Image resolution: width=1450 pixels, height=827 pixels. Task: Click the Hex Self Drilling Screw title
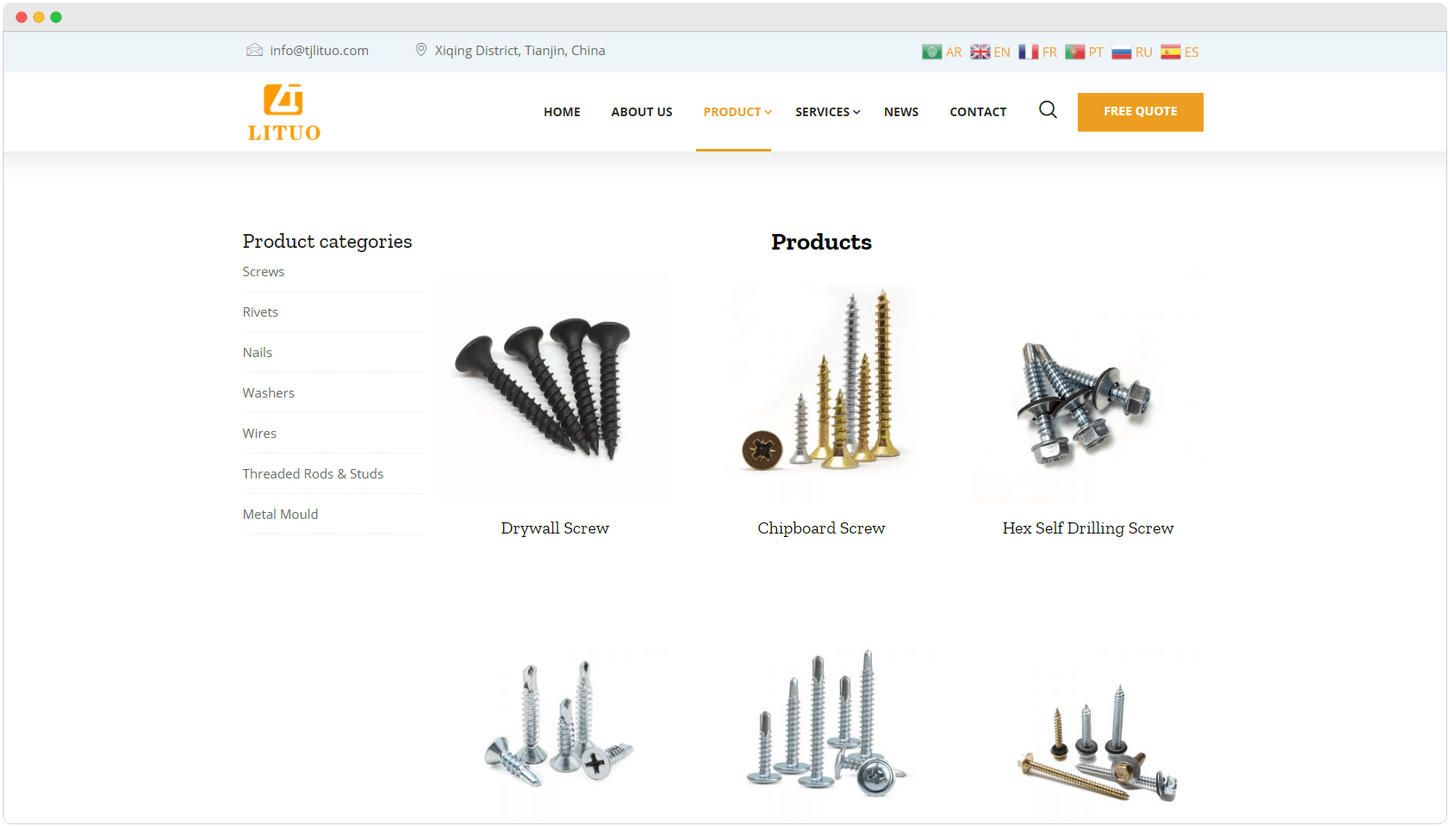click(x=1088, y=528)
